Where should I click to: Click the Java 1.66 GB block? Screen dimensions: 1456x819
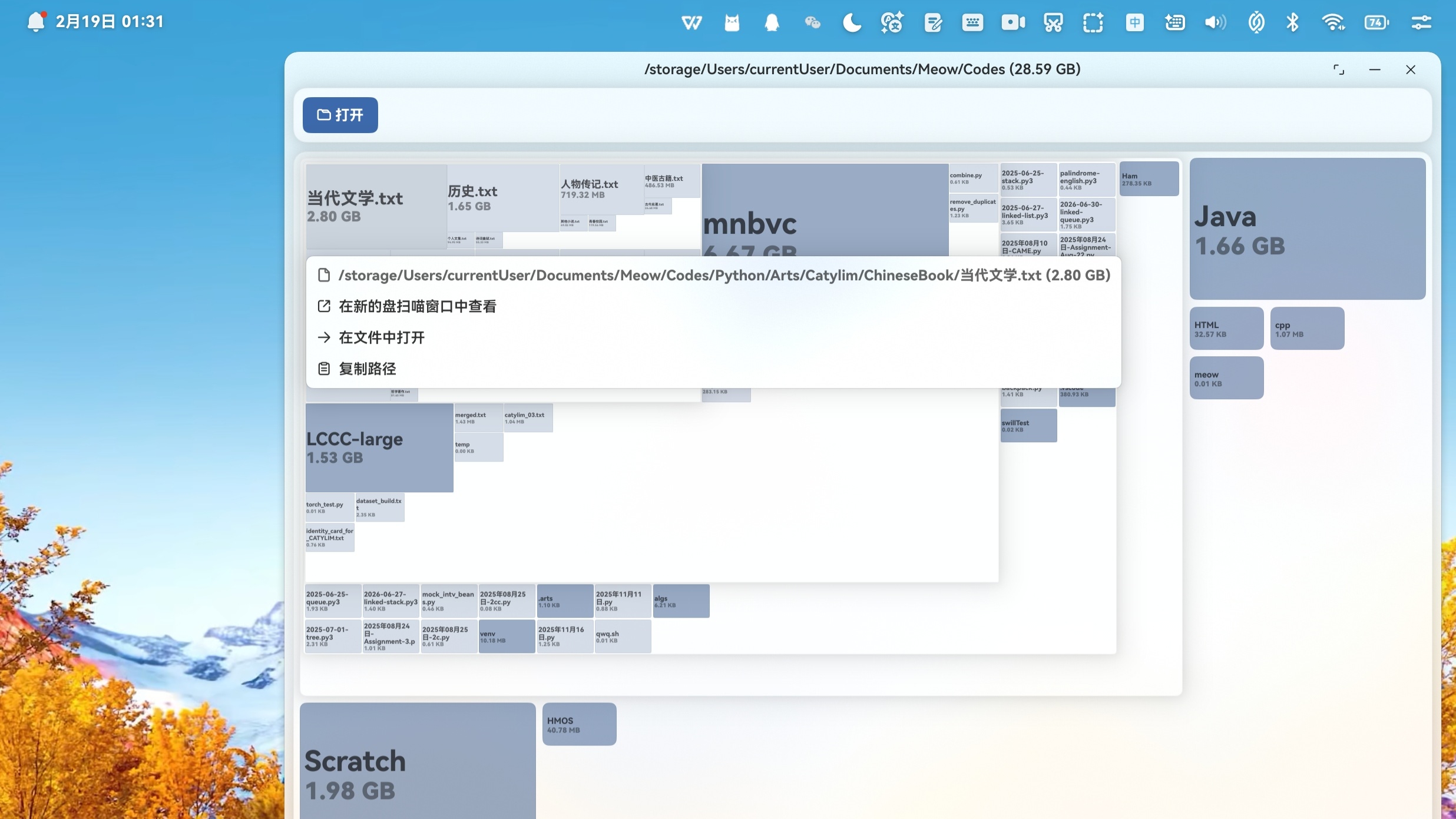pos(1307,228)
